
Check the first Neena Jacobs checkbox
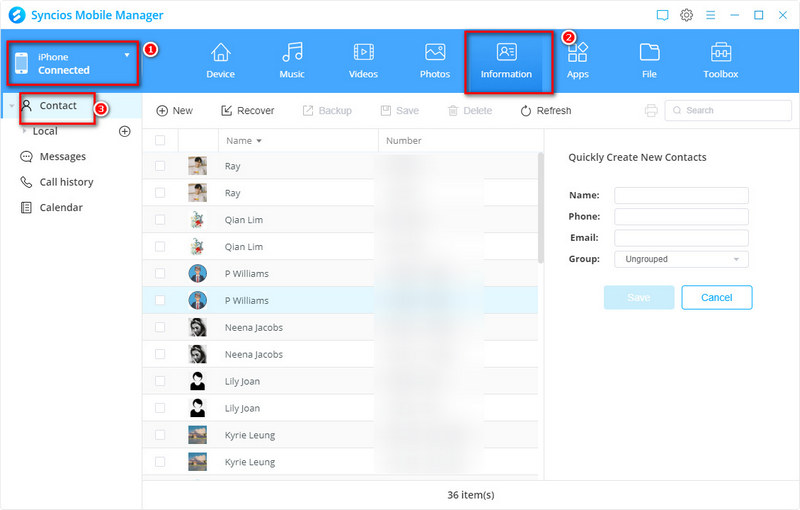click(160, 327)
